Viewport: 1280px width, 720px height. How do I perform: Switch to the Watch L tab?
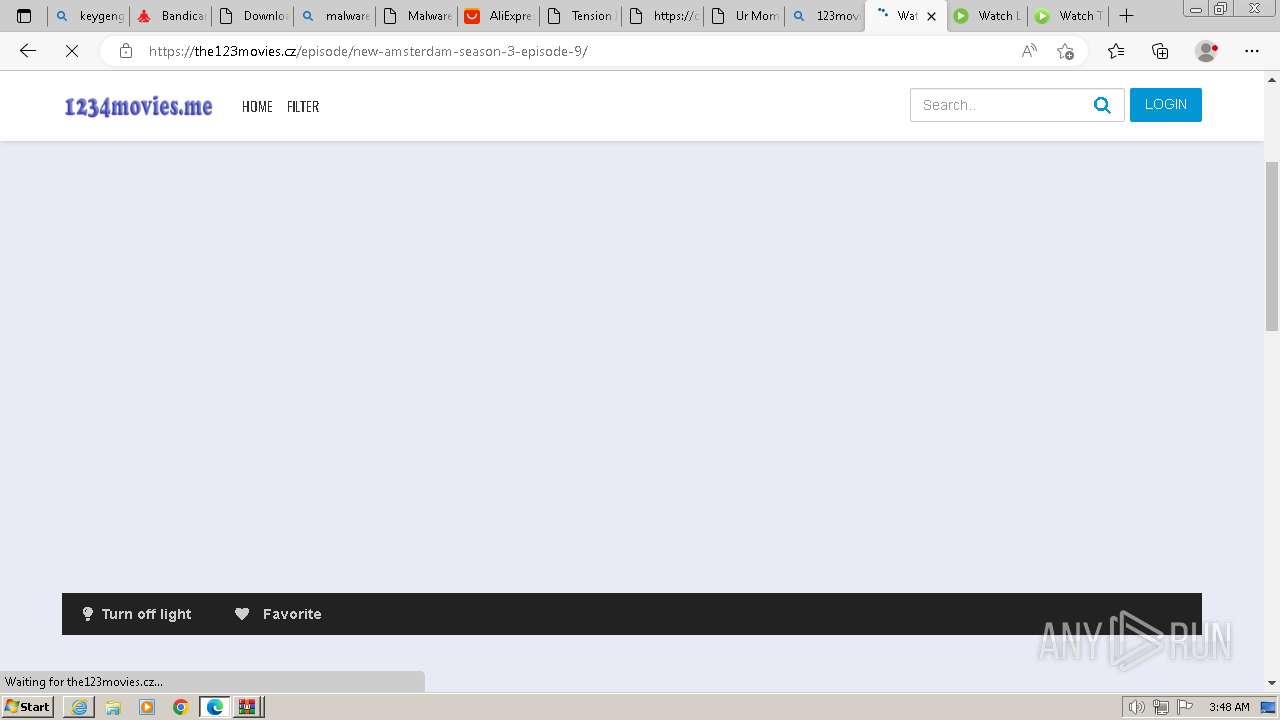987,16
